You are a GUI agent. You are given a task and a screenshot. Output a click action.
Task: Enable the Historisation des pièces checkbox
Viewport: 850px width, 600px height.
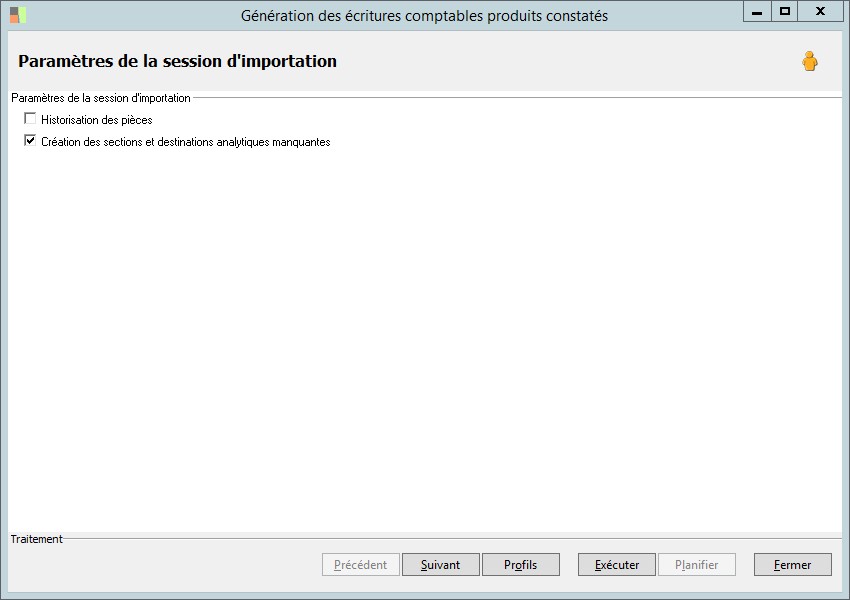(x=30, y=119)
